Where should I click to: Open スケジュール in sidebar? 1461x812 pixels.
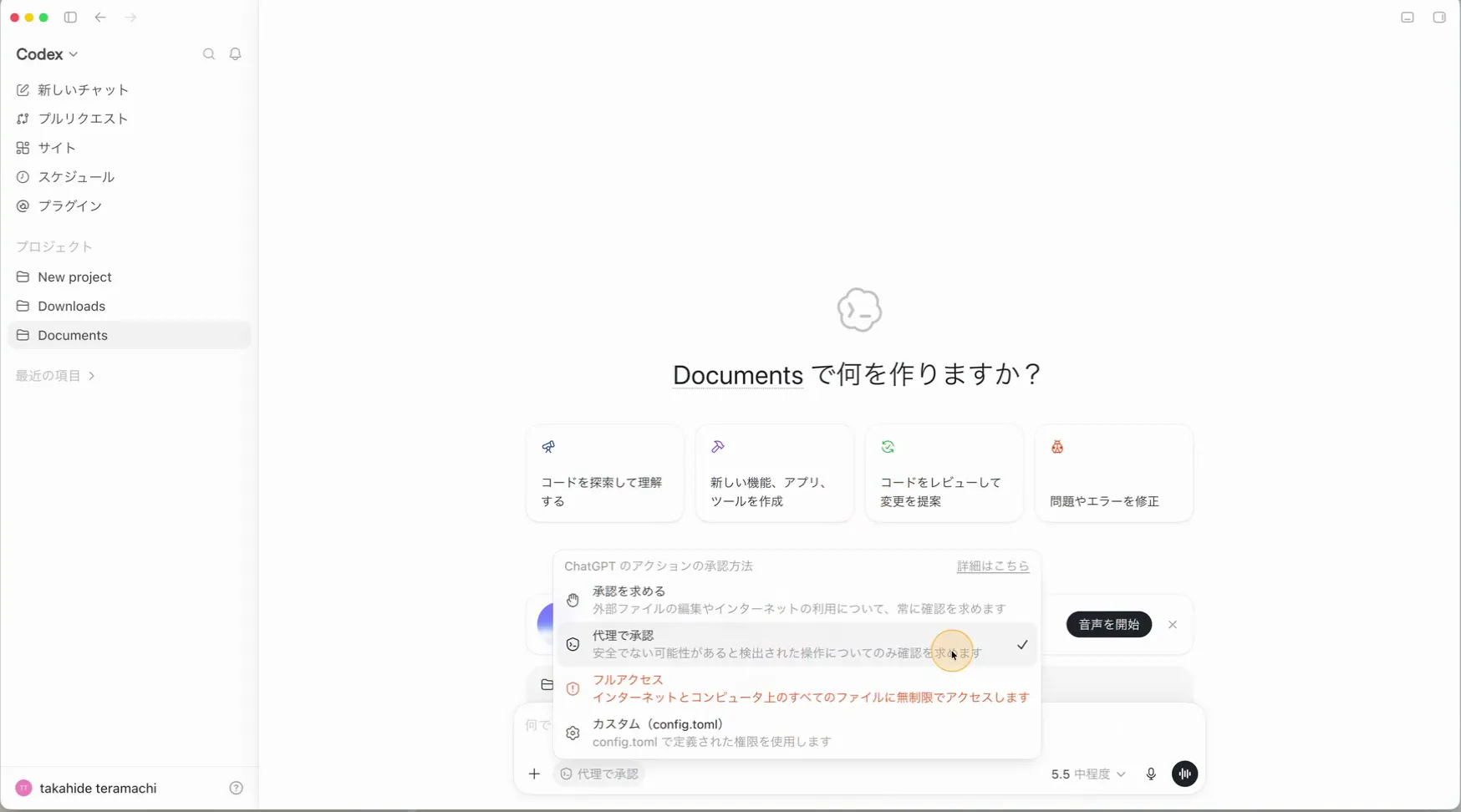point(129,177)
